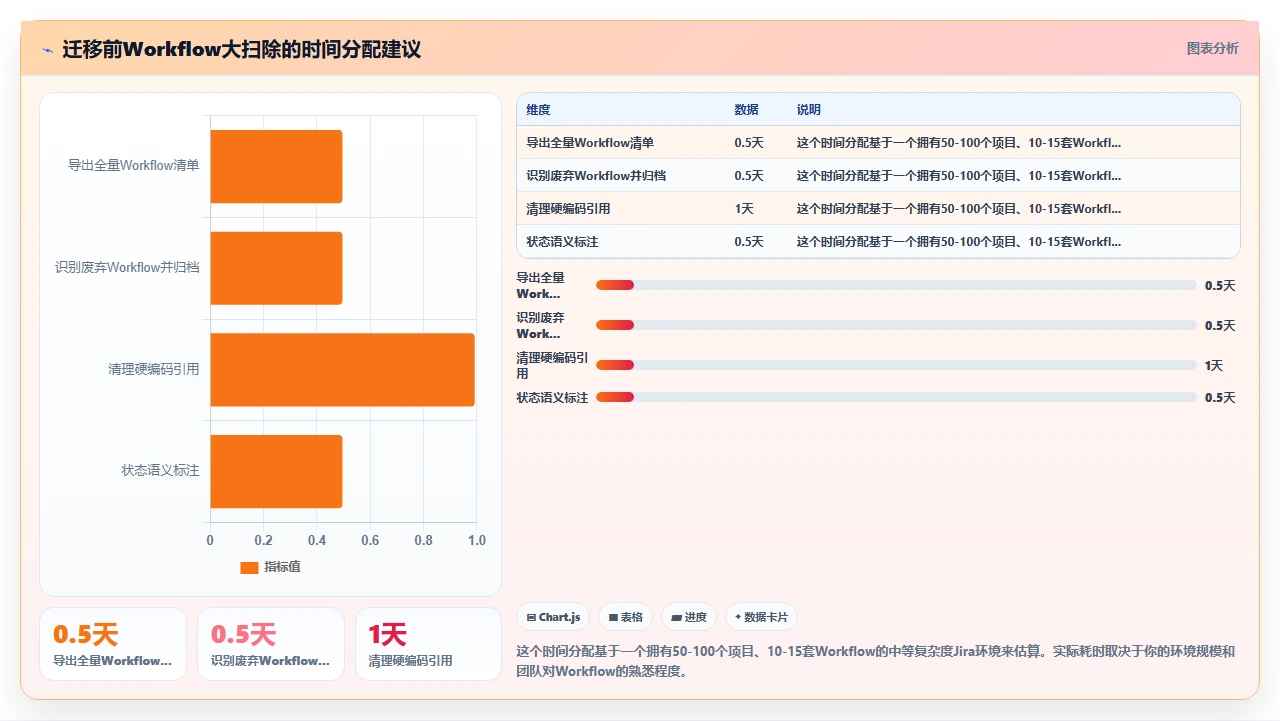This screenshot has width=1280, height=721.
Task: Select the 表格 tag button
Action: (x=626, y=617)
